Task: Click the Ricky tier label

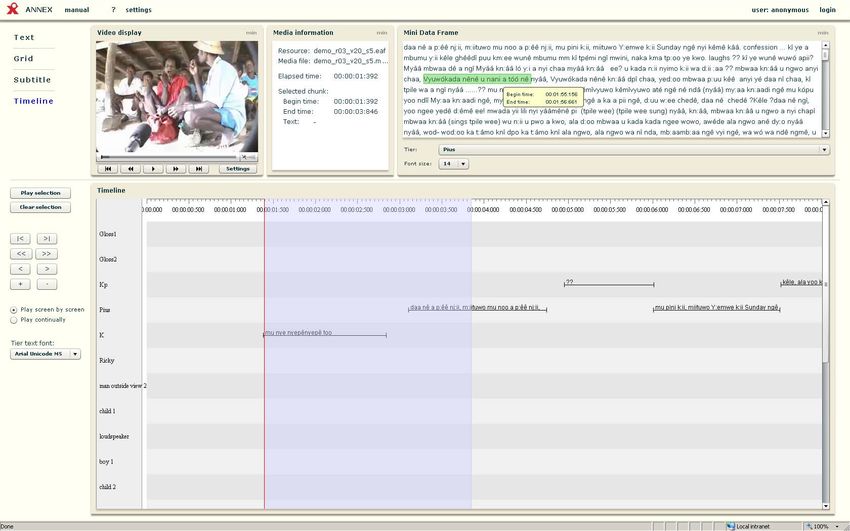Action: coord(107,360)
